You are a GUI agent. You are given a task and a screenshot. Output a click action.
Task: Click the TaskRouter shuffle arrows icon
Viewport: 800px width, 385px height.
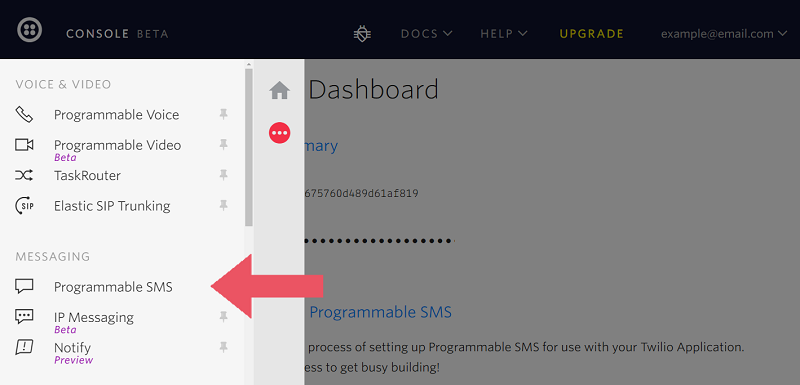pyautogui.click(x=24, y=175)
